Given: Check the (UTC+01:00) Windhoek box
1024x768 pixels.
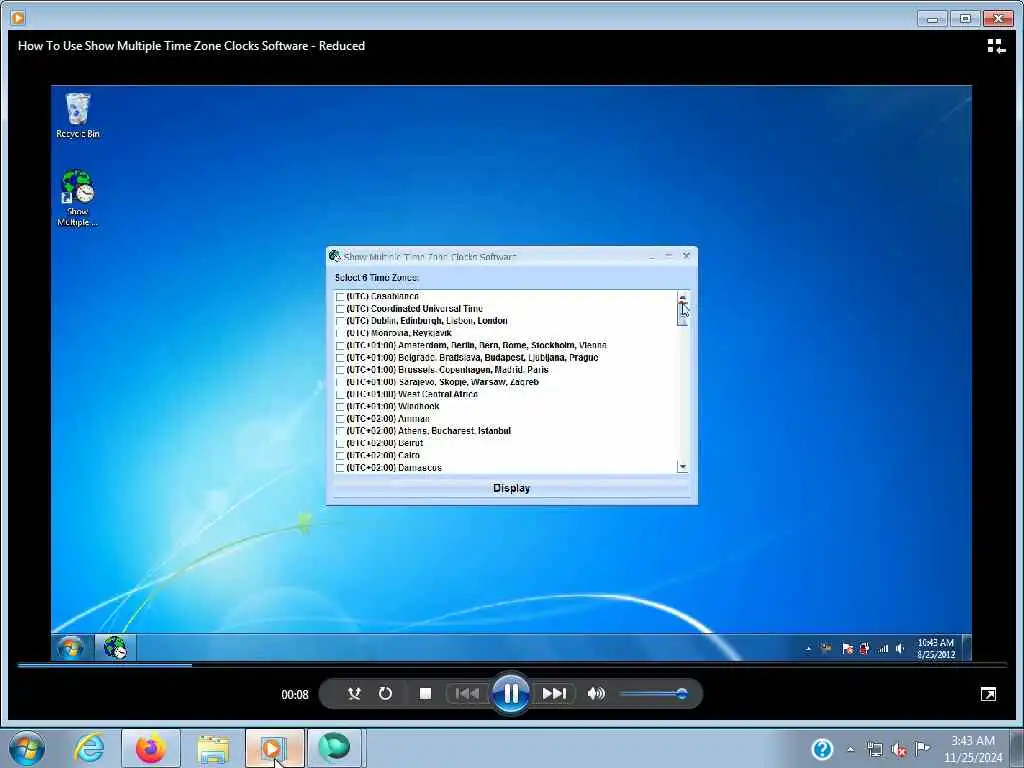Looking at the screenshot, I should click(x=340, y=406).
